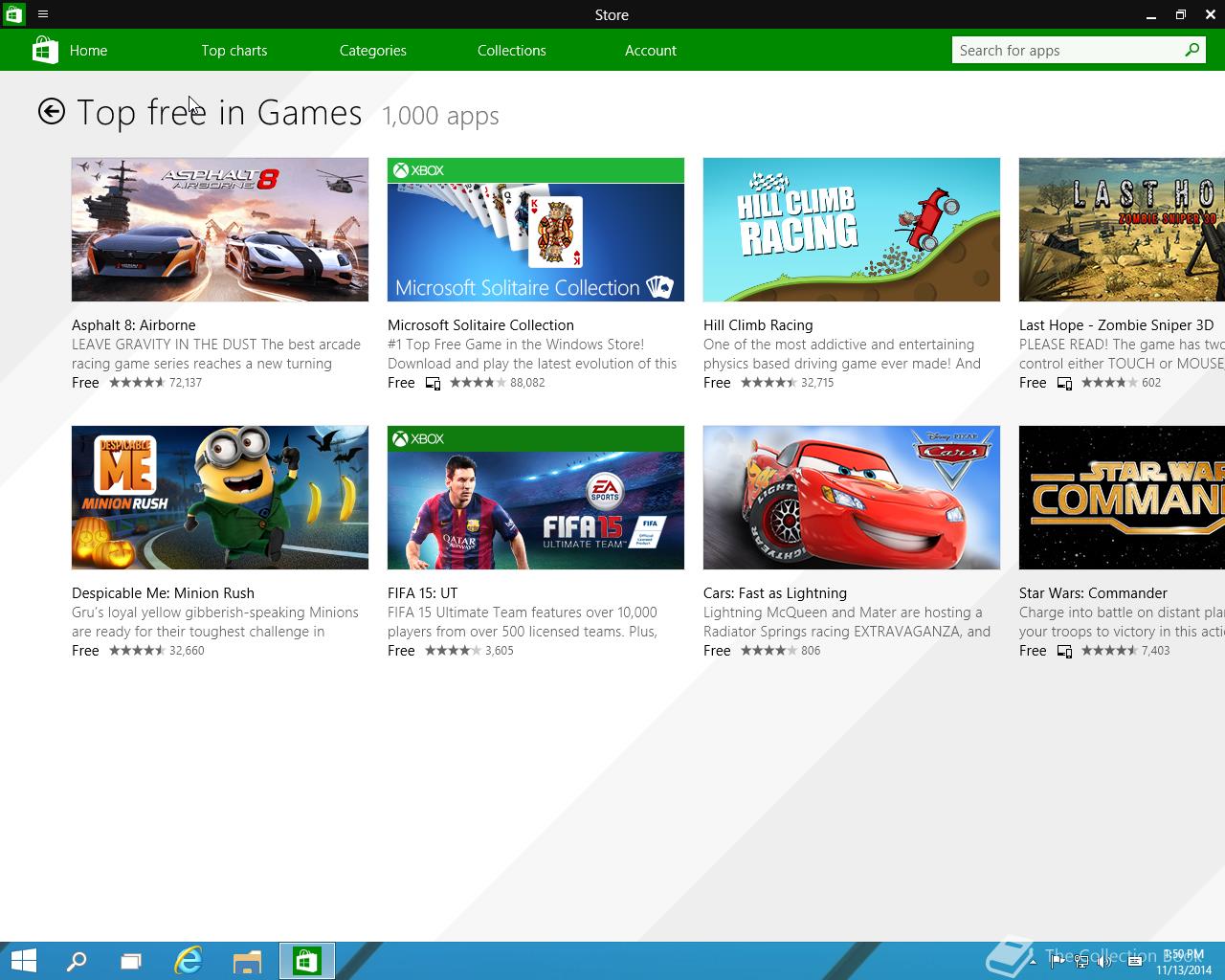Open the network tray icon
Viewport: 1225px width, 980px height.
coord(1081,961)
